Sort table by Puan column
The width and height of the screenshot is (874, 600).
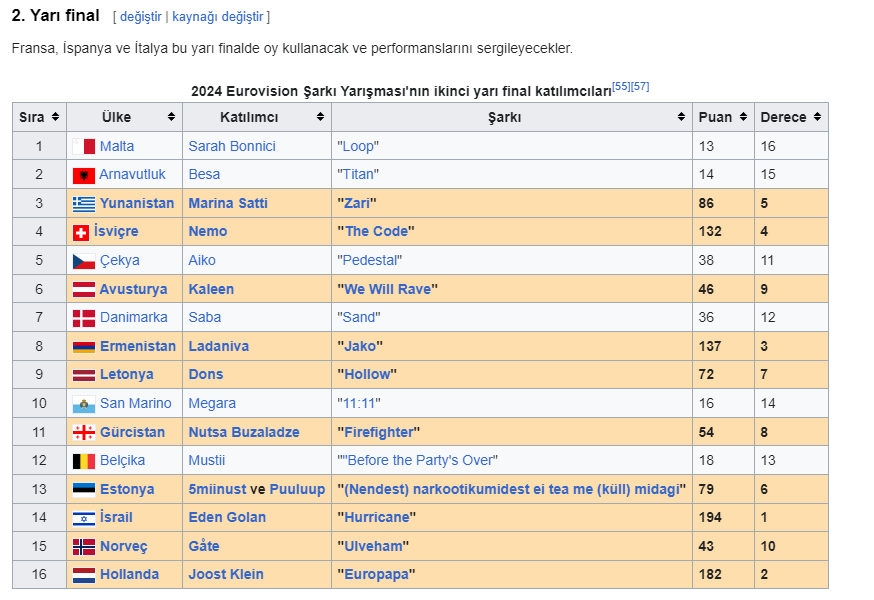tap(743, 117)
